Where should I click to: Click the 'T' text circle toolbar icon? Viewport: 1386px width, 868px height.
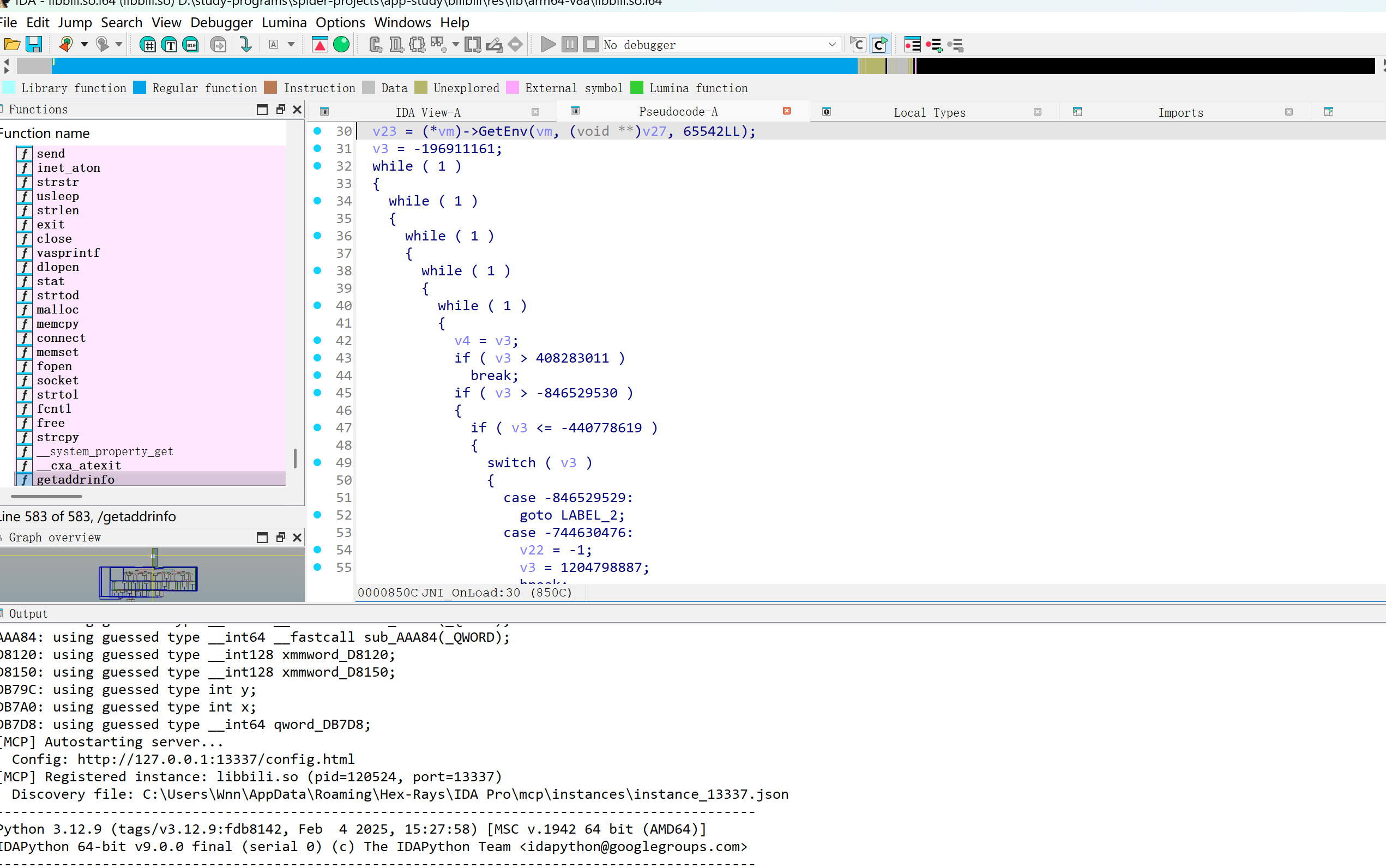170,44
